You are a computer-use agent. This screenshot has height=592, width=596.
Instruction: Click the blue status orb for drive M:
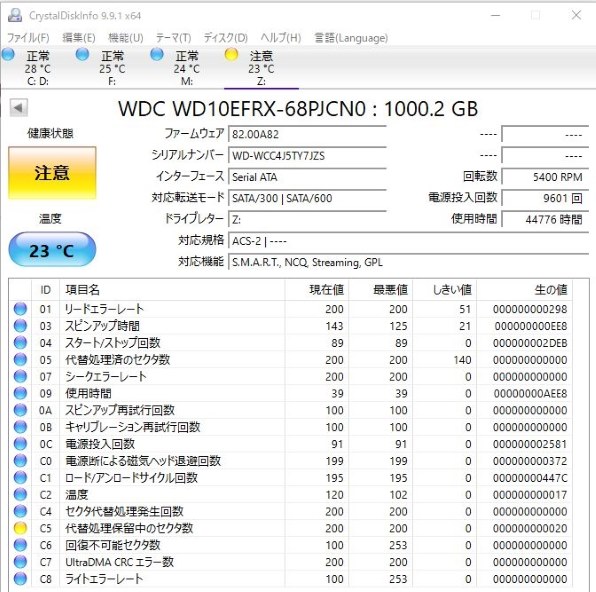click(x=157, y=55)
